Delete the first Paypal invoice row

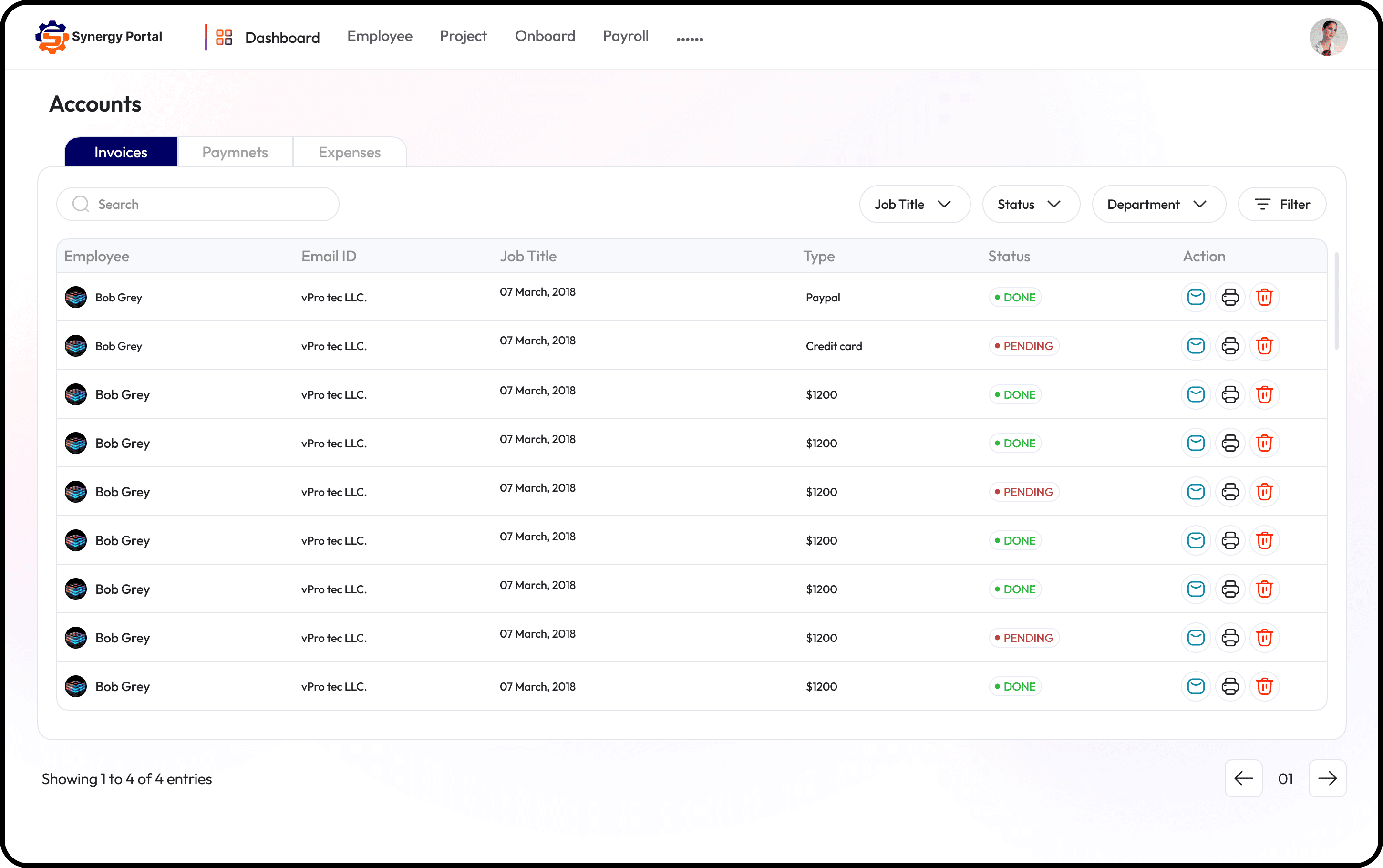tap(1264, 298)
